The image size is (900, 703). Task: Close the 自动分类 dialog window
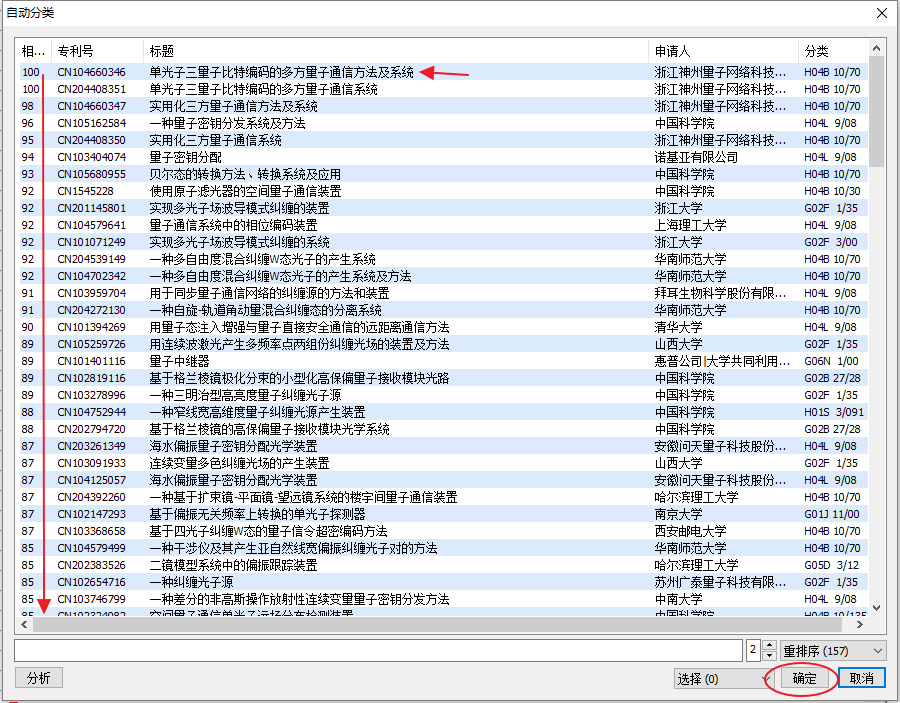(x=881, y=13)
